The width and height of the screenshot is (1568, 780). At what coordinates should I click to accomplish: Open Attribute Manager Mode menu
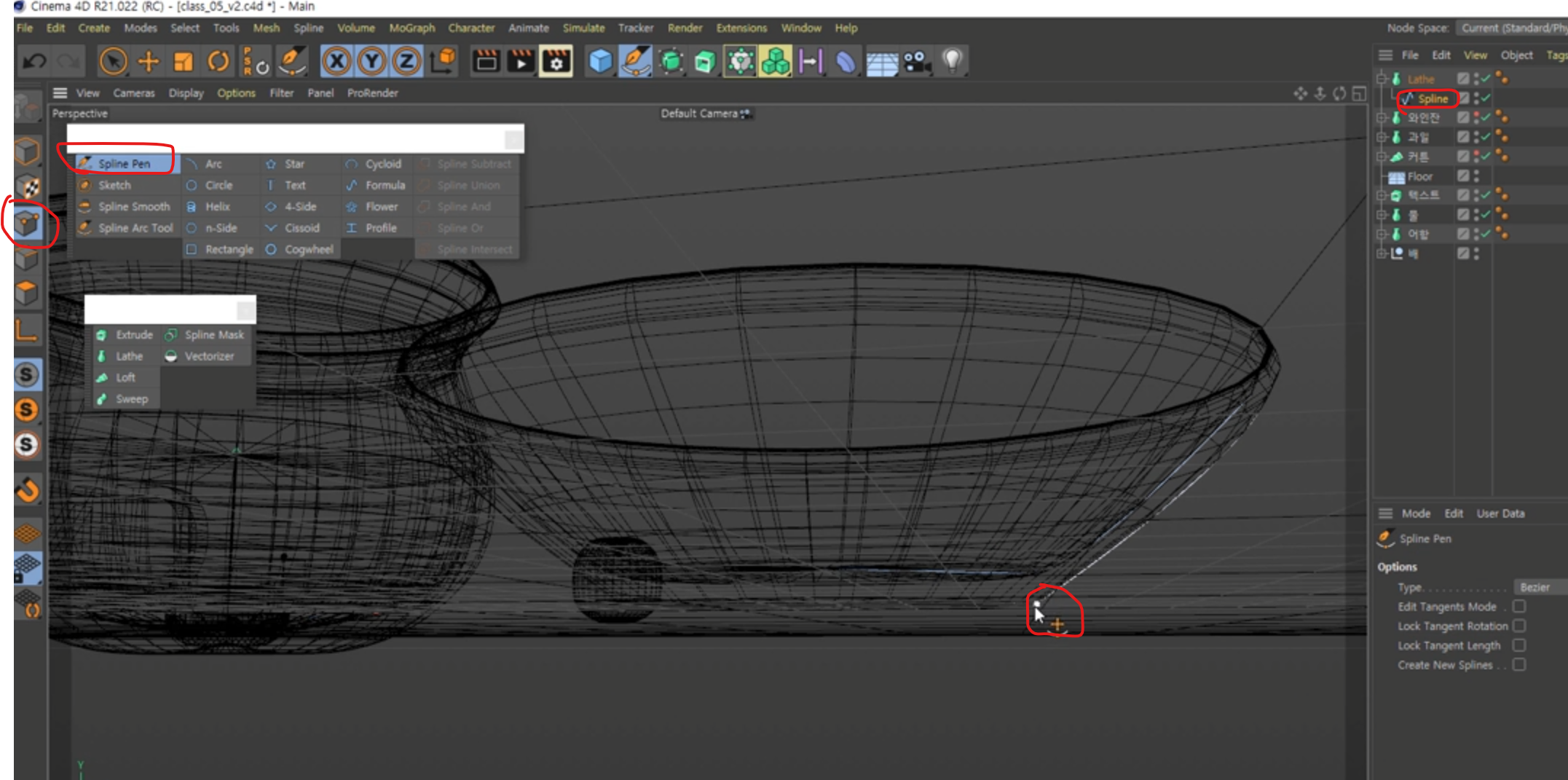tap(1416, 513)
